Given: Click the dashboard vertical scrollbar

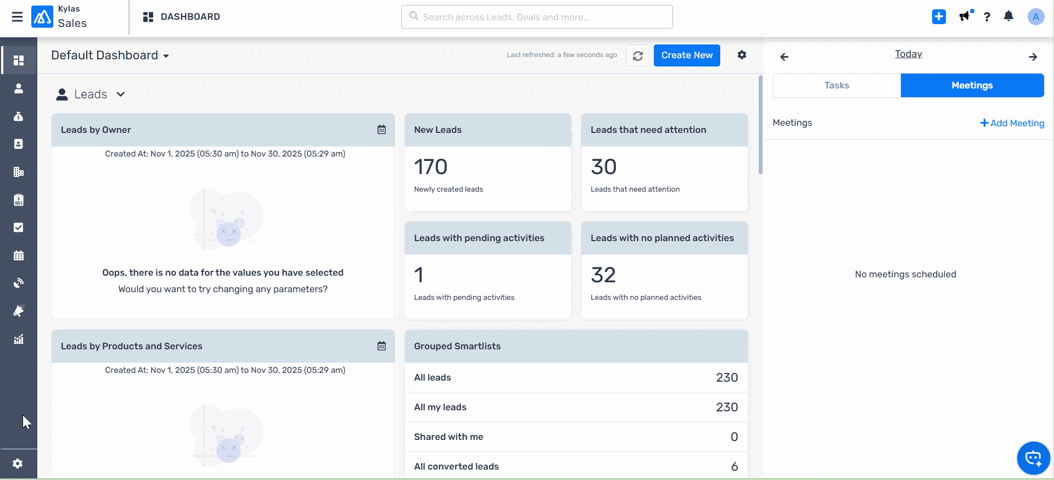Looking at the screenshot, I should (x=760, y=125).
